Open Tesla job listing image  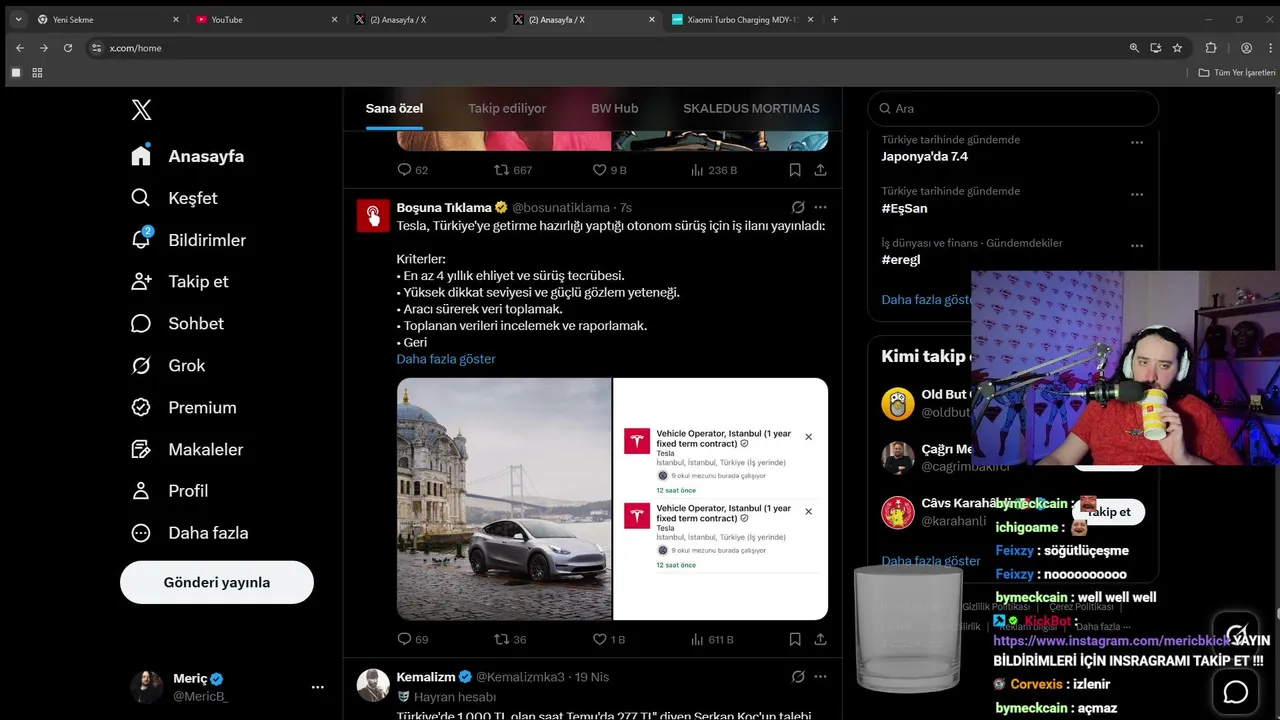721,499
